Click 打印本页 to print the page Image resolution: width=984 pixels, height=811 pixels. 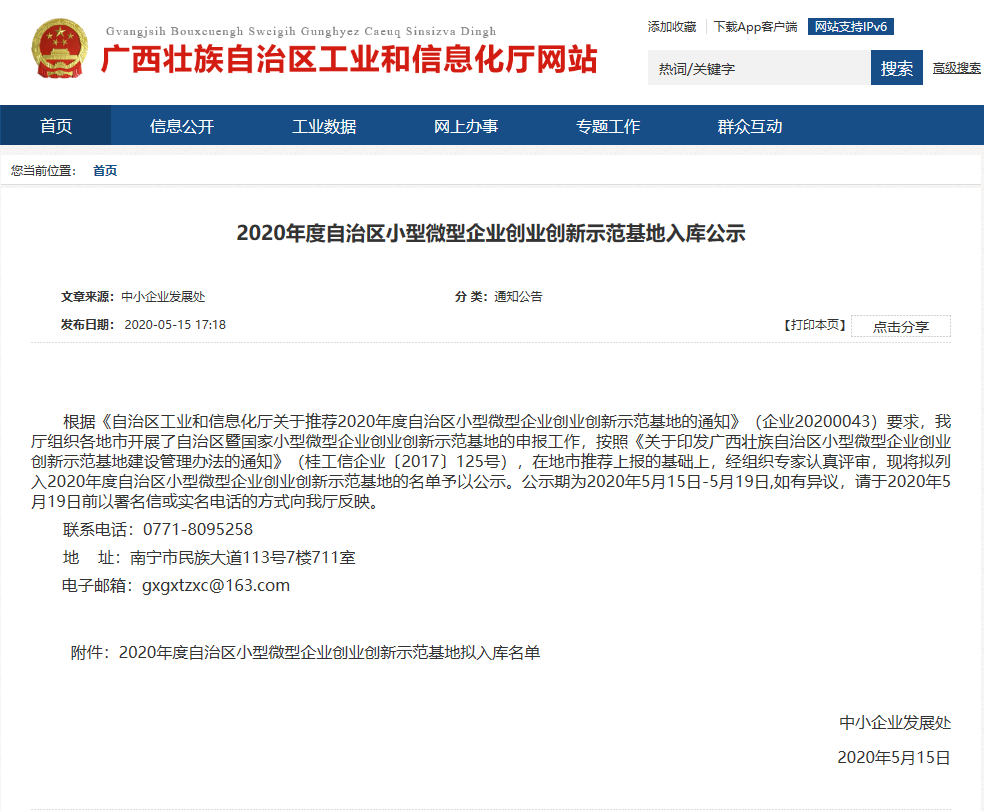pyautogui.click(x=814, y=325)
